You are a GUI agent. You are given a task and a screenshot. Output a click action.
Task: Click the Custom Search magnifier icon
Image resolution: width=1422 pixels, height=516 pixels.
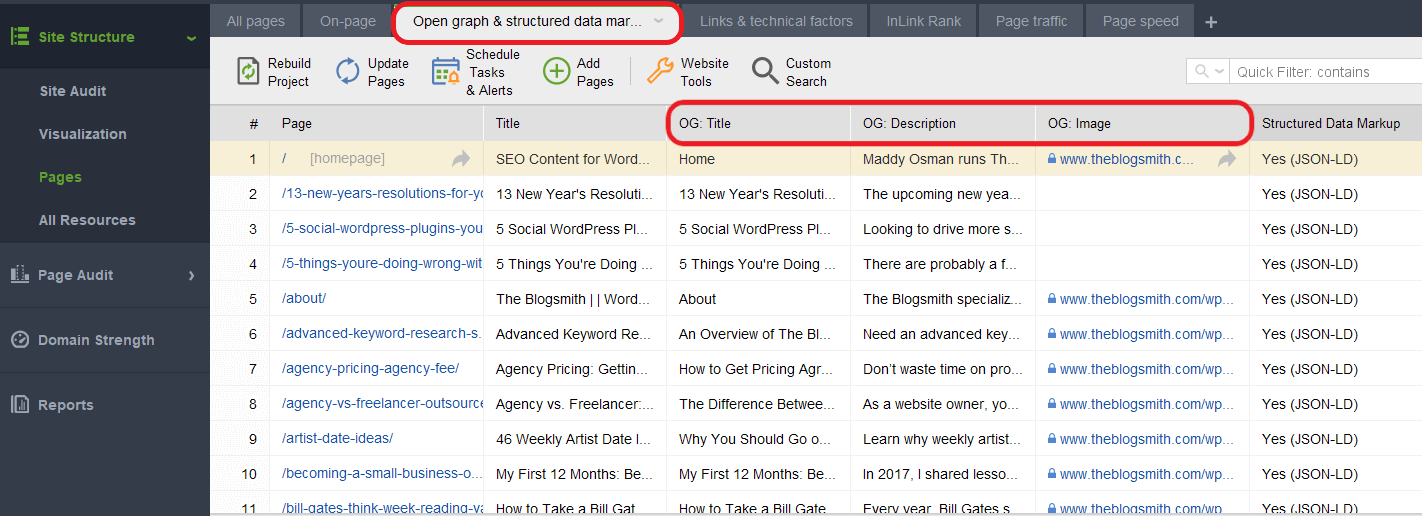tap(765, 72)
